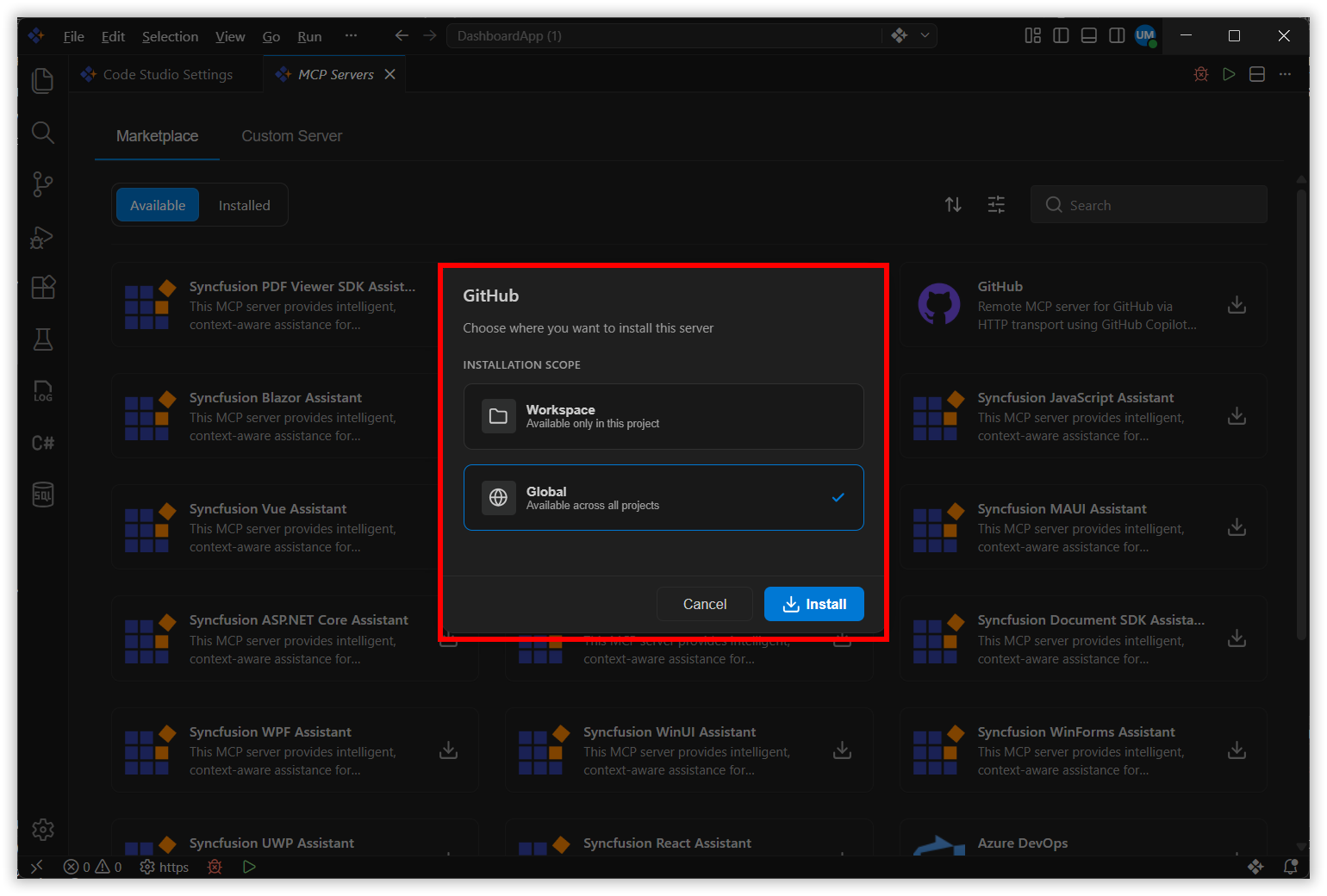1327x896 pixels.
Task: Open the View menu
Action: (x=230, y=36)
